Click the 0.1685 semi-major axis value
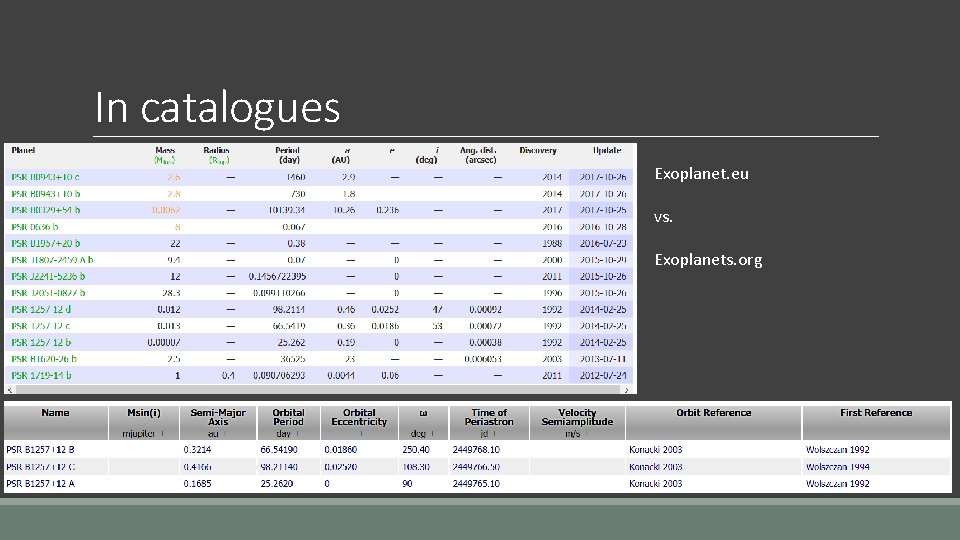Screen dimensions: 960x540 197,484
